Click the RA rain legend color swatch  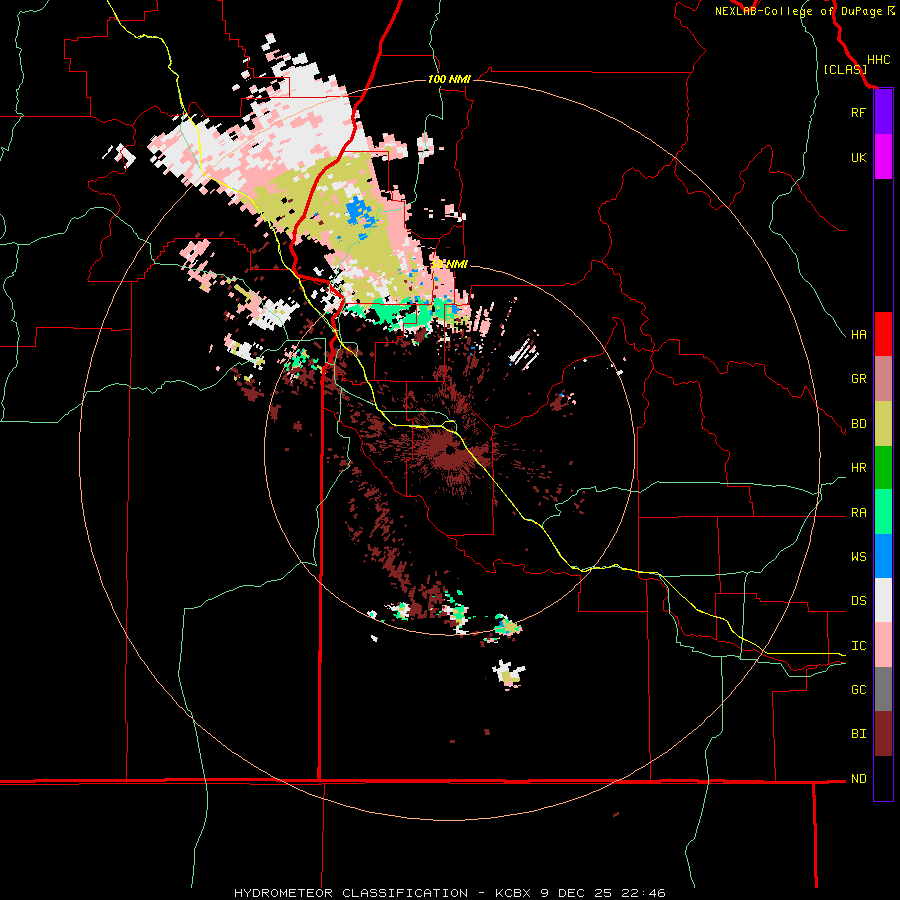click(883, 512)
